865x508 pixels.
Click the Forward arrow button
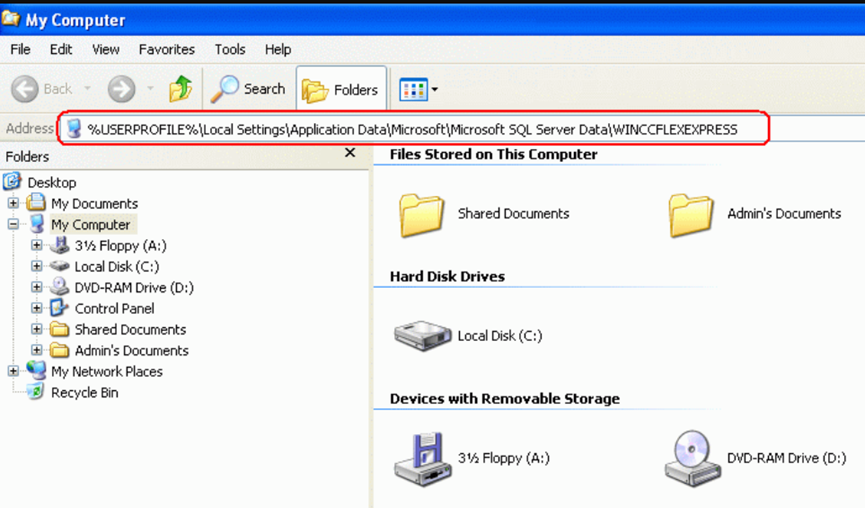coord(121,89)
